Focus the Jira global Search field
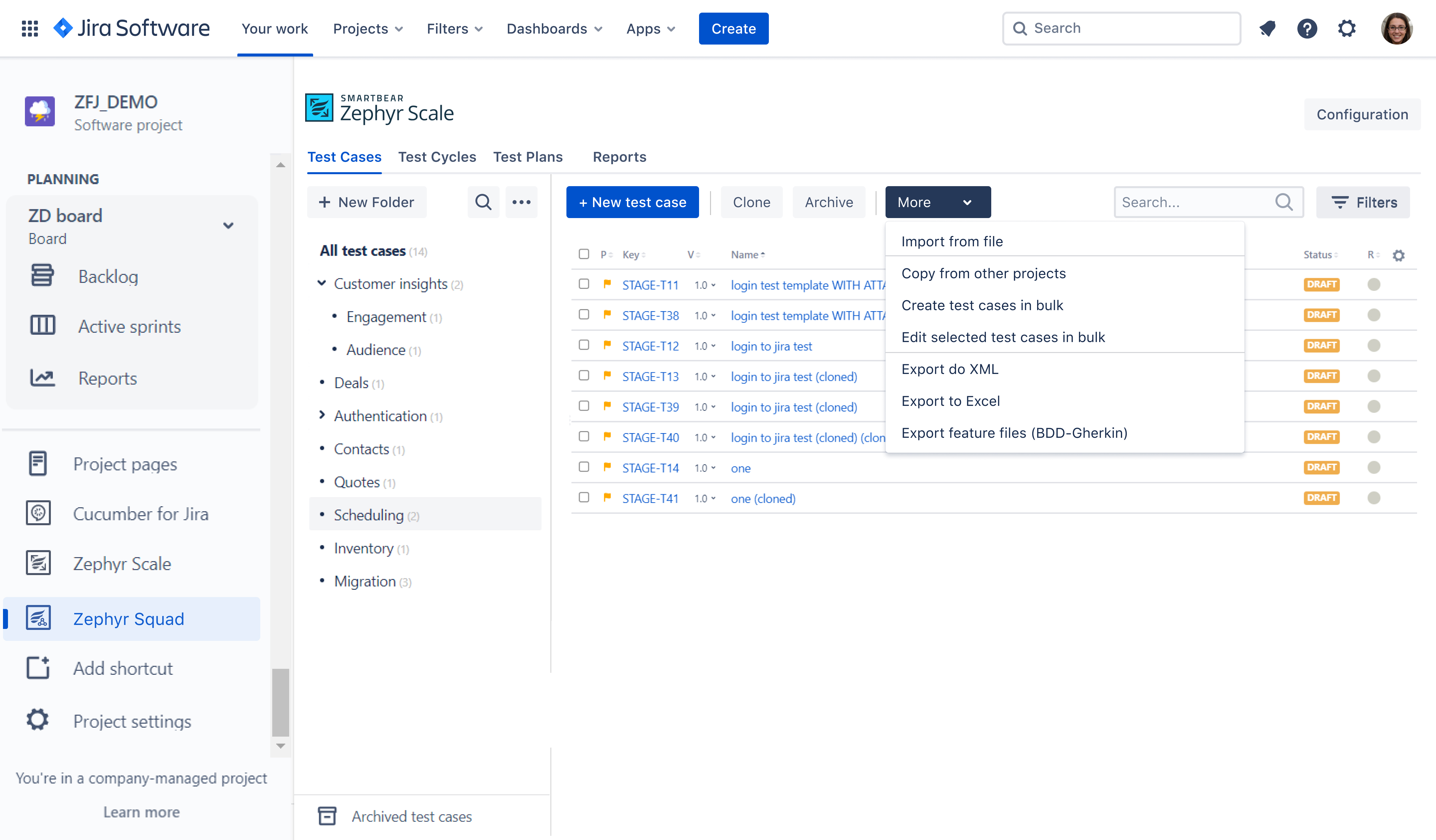The image size is (1436, 840). click(1122, 29)
